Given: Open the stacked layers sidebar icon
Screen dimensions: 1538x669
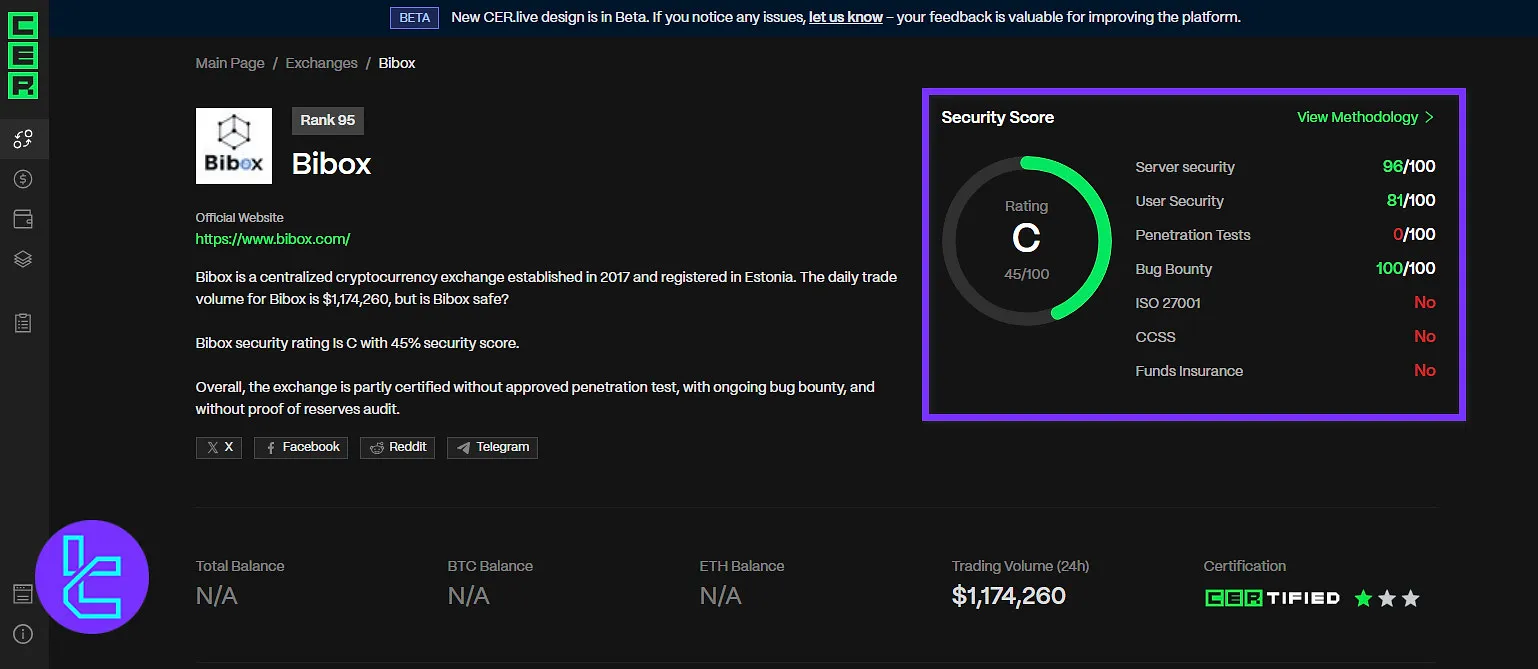Looking at the screenshot, I should 23,259.
